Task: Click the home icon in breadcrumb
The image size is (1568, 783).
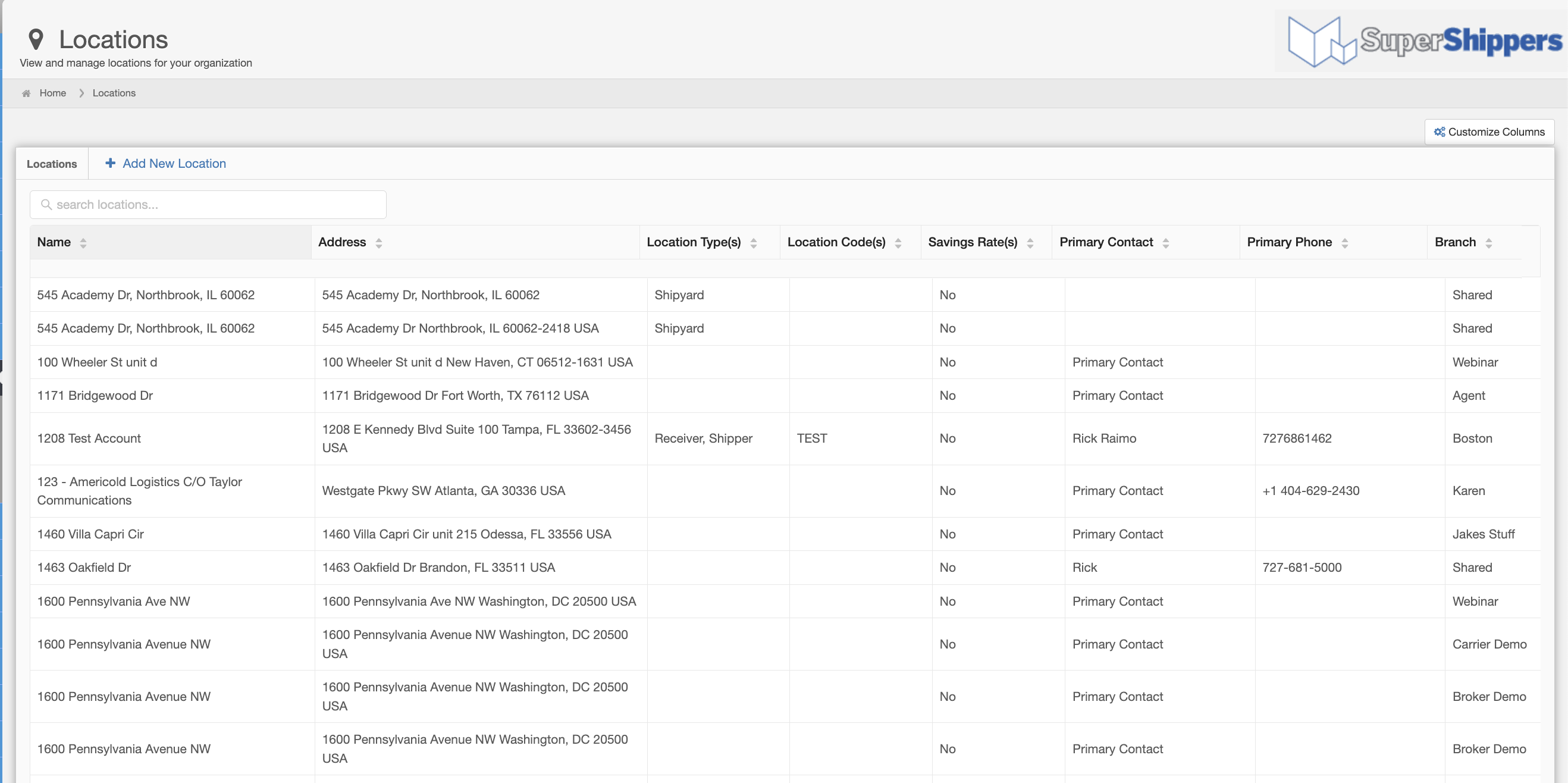Action: [x=26, y=93]
